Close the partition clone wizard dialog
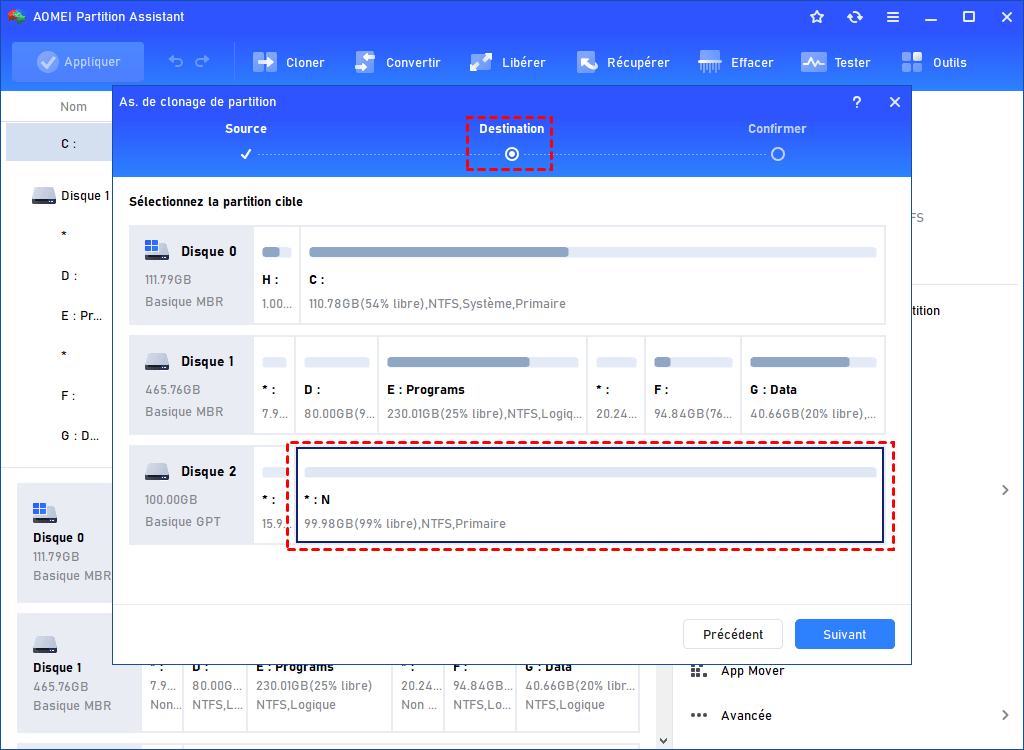Image resolution: width=1024 pixels, height=750 pixels. tap(895, 102)
